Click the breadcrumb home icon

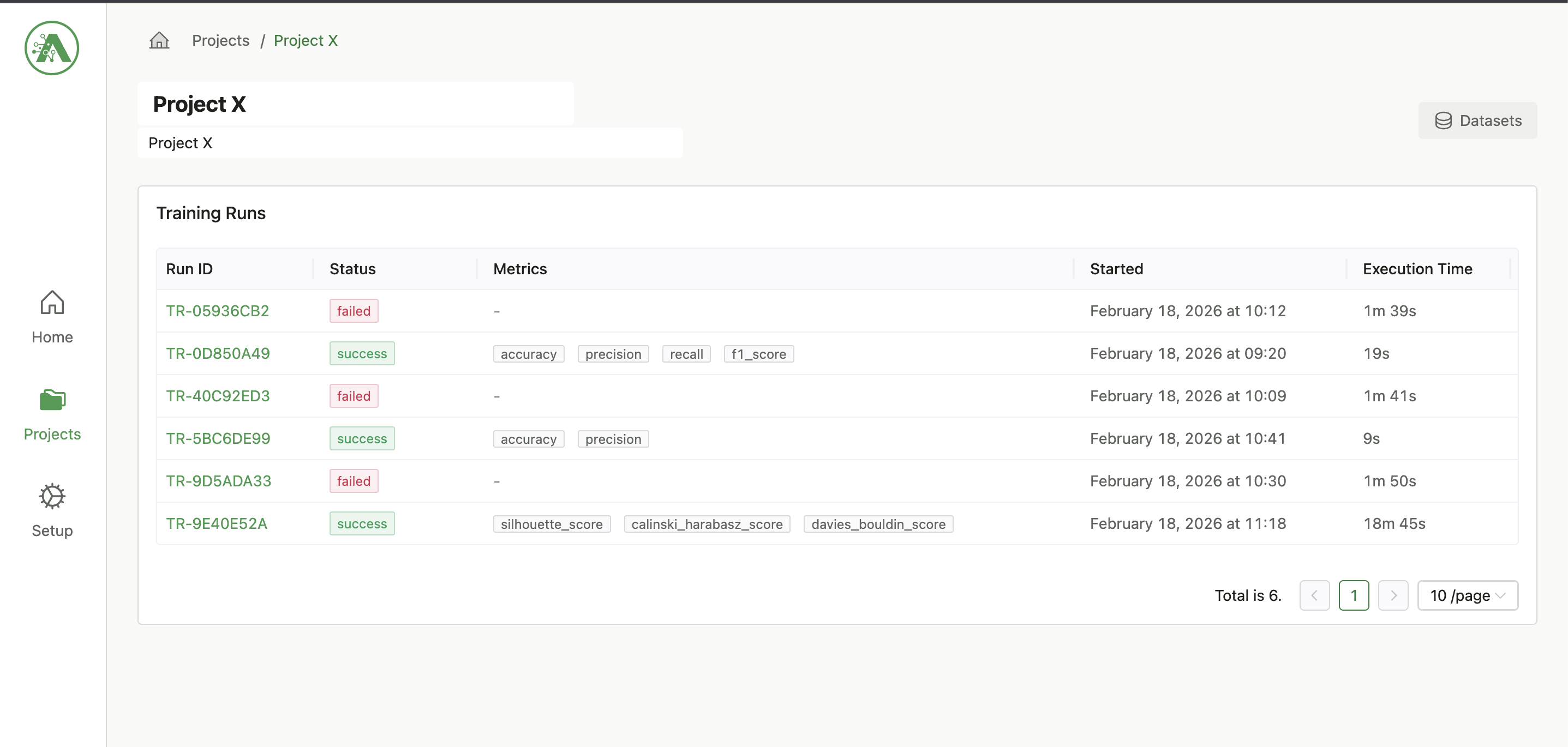[159, 40]
